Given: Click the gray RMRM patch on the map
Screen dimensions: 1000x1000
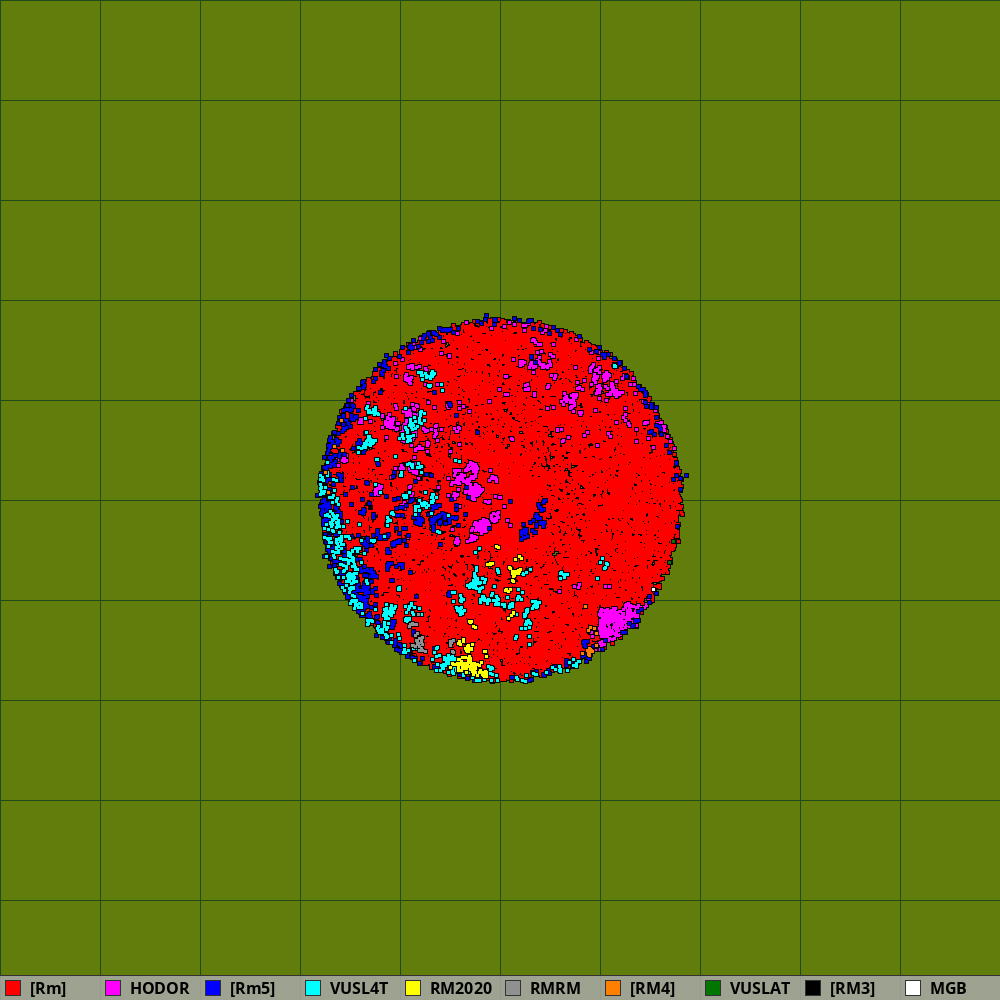Looking at the screenshot, I should click(x=419, y=642).
